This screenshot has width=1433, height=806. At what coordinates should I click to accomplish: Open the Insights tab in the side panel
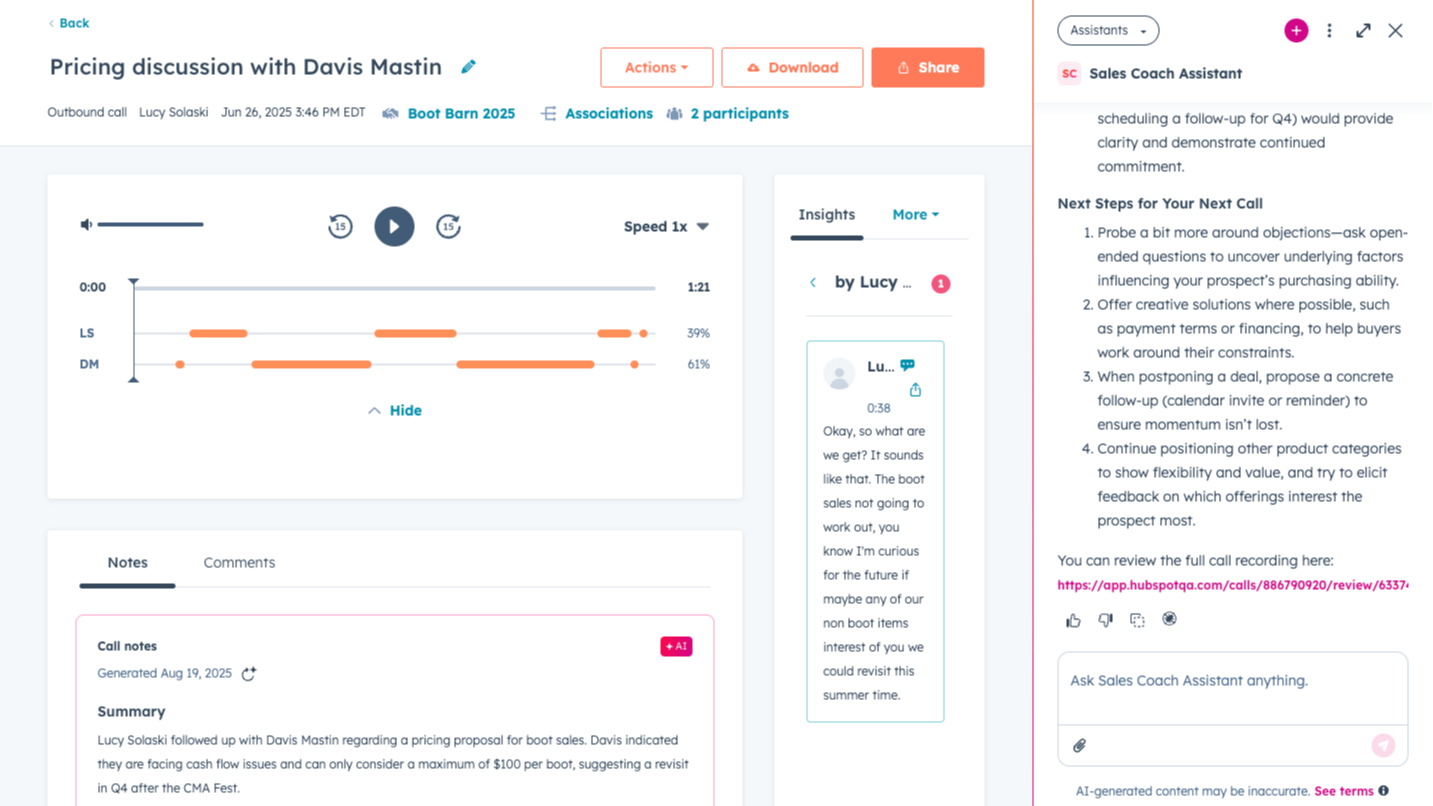pos(826,214)
